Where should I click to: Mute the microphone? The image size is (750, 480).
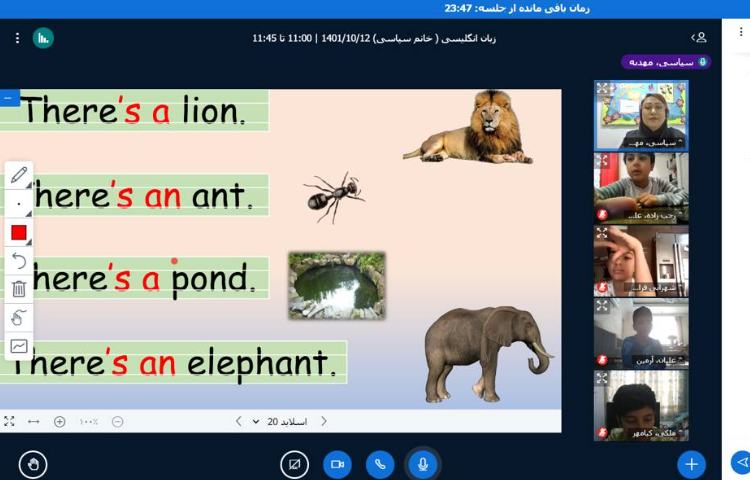click(423, 464)
